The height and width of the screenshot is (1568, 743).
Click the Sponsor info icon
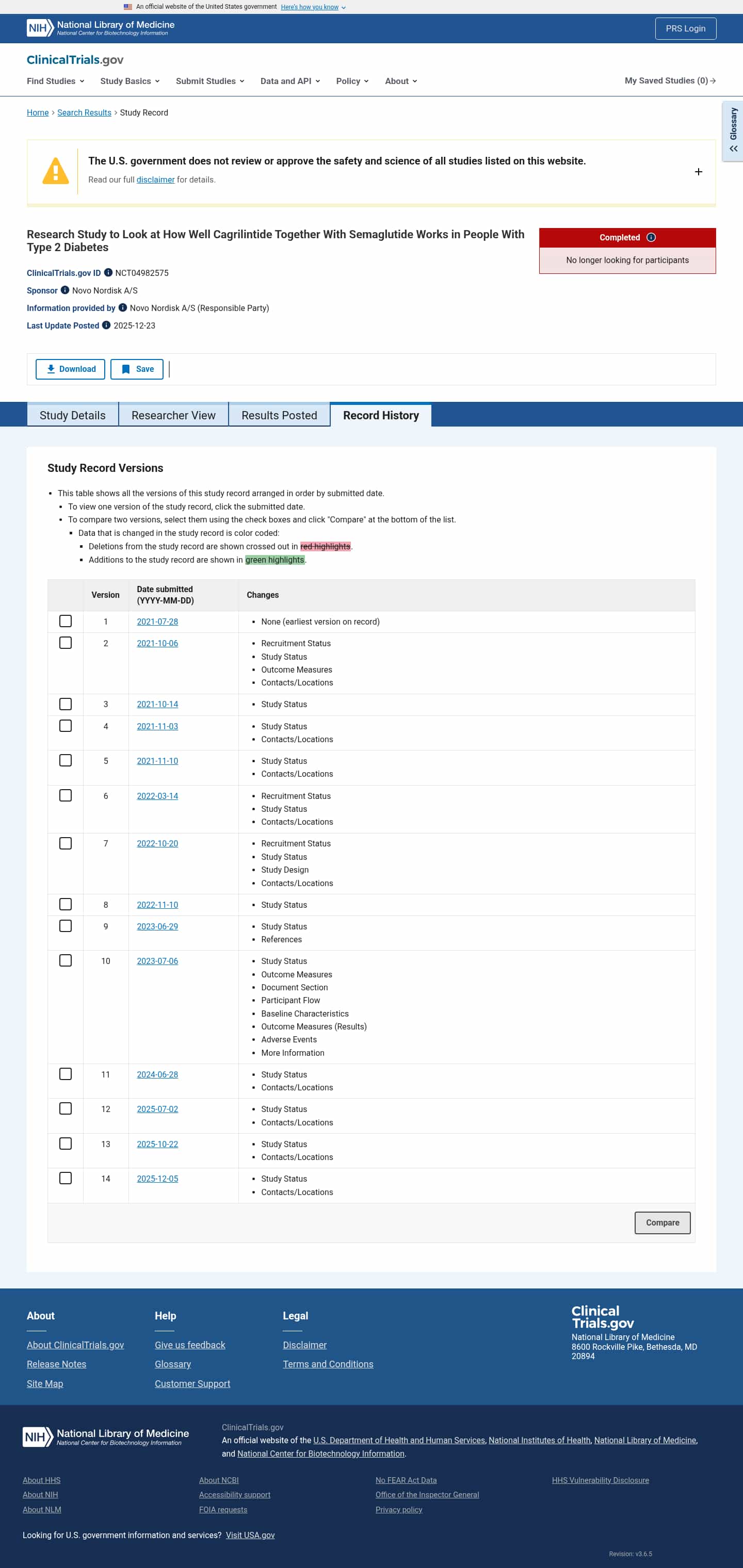point(65,290)
